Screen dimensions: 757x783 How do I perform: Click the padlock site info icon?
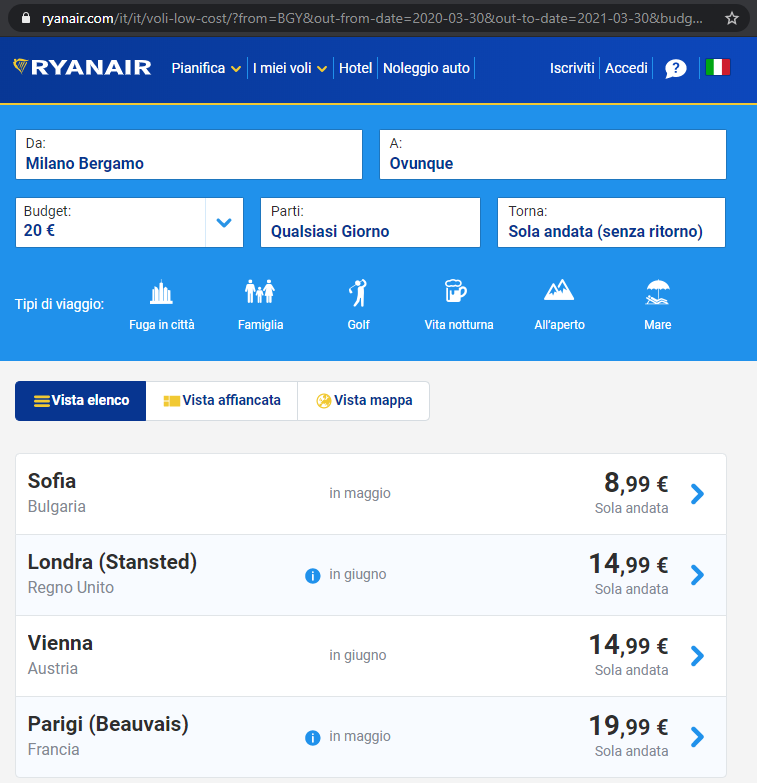26,18
